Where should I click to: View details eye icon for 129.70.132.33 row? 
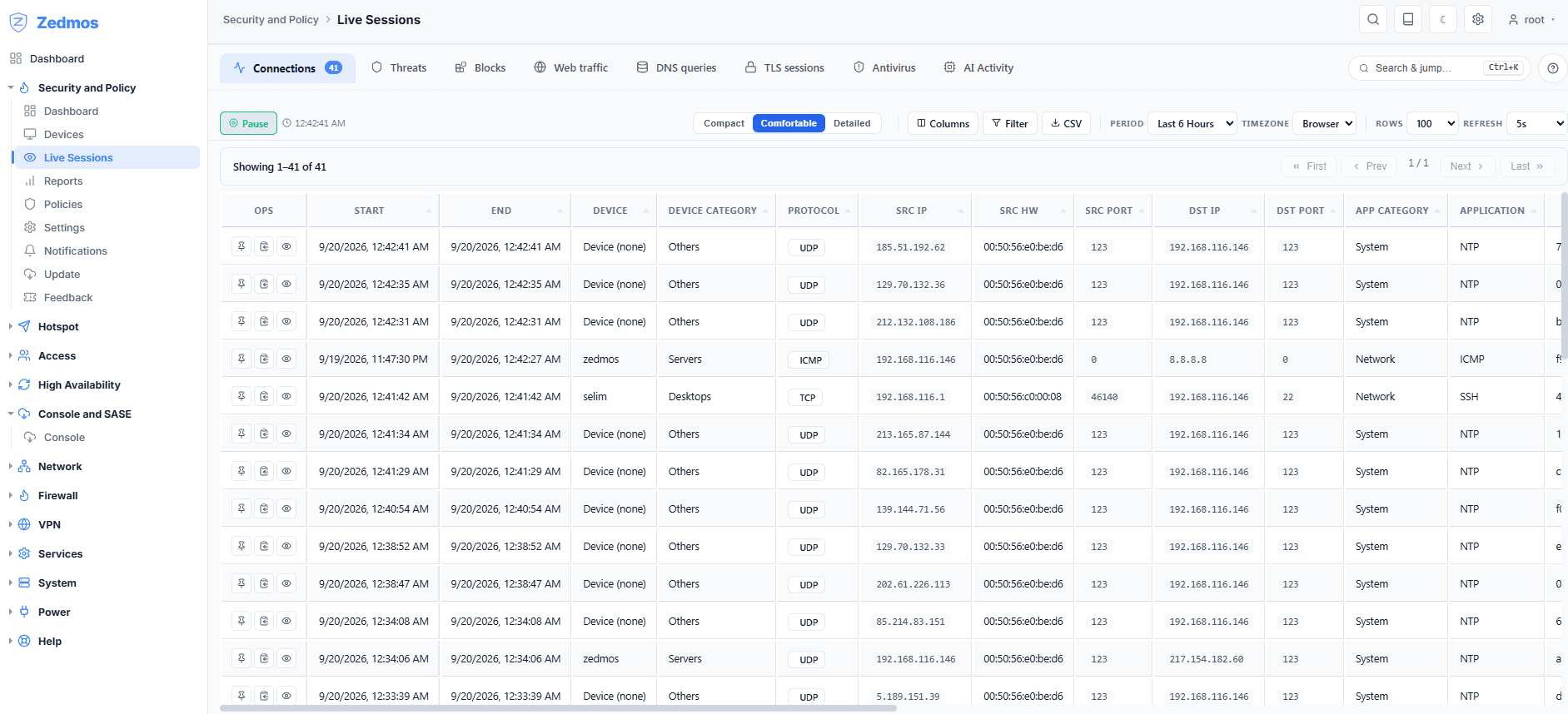(x=286, y=546)
